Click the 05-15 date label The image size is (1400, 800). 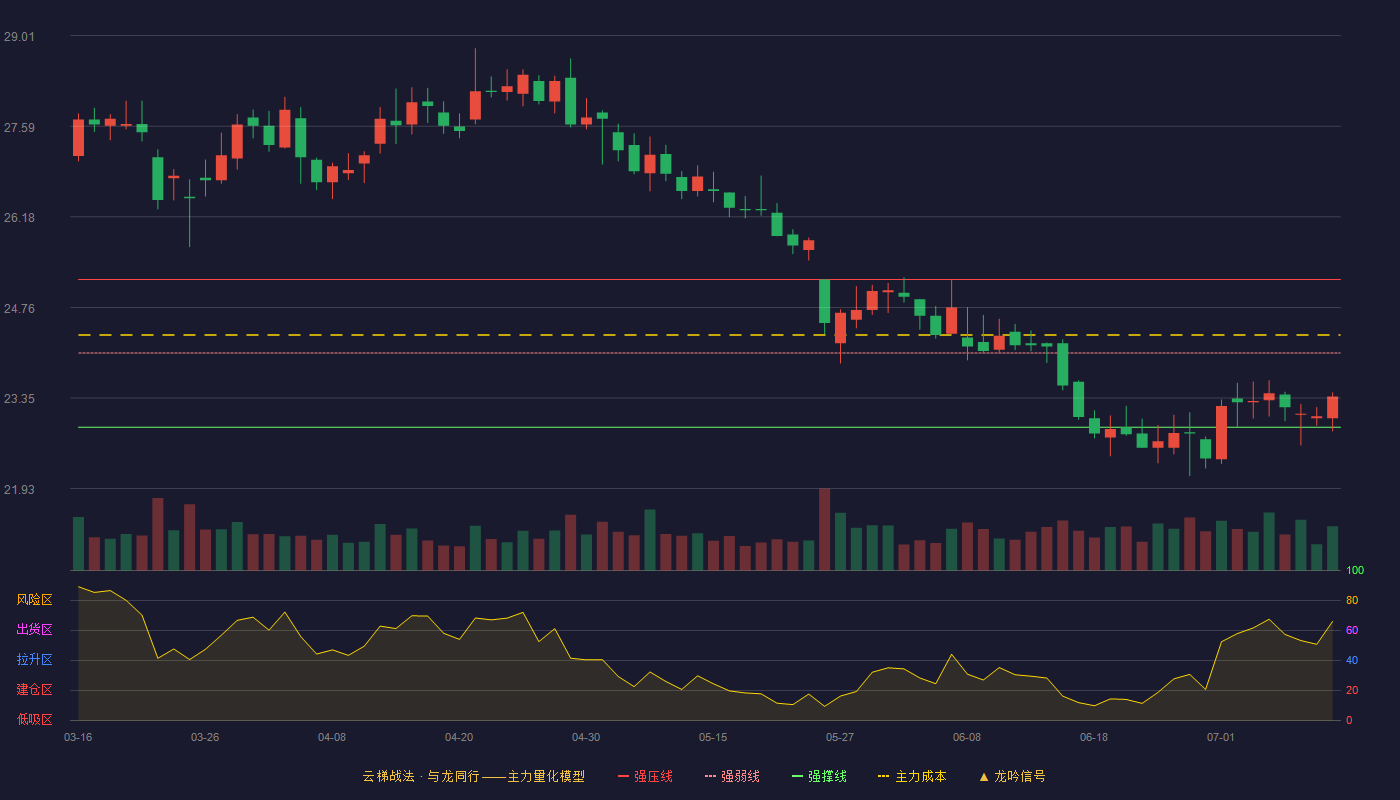713,737
